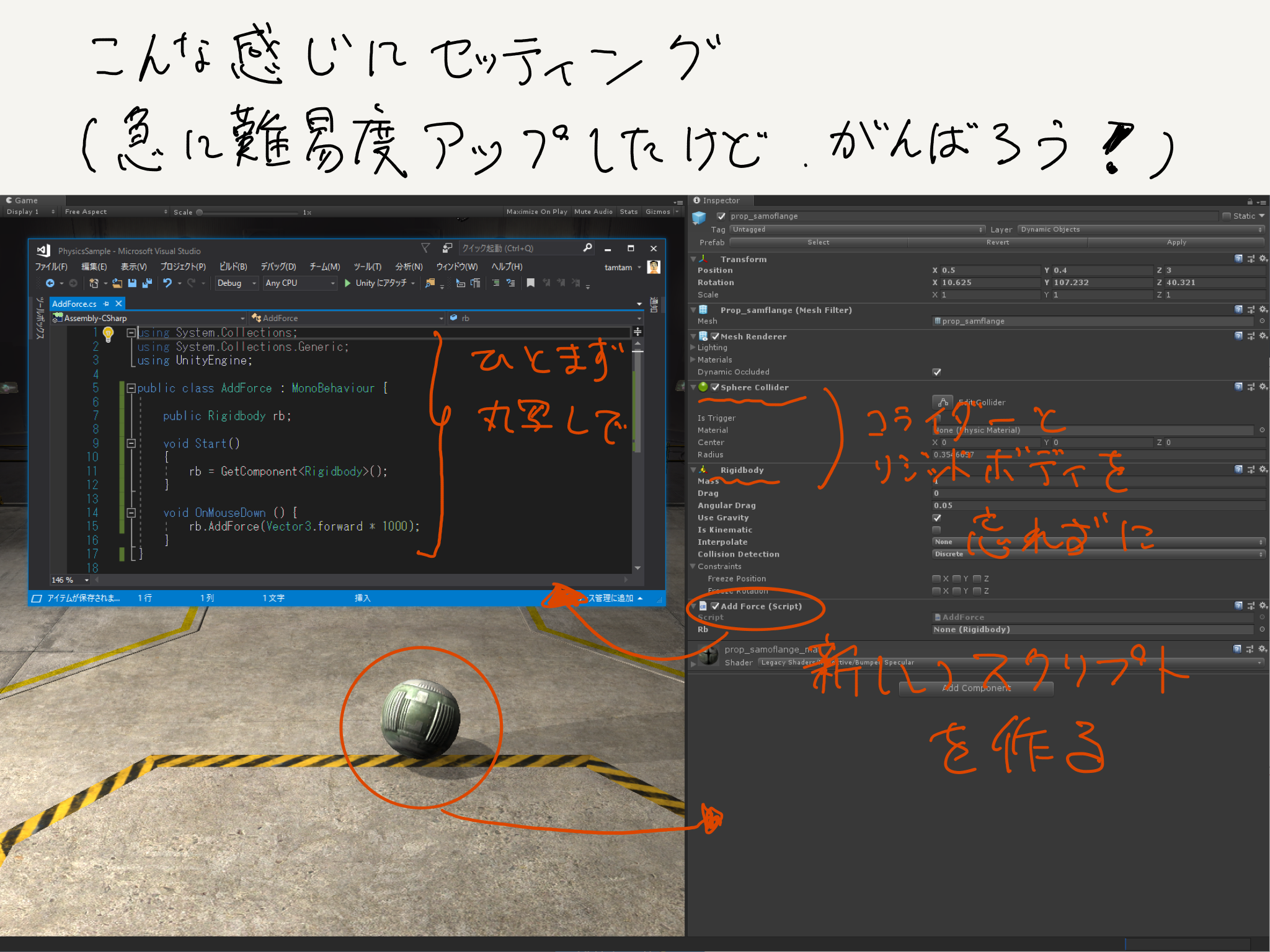1270x952 pixels.
Task: Close the AddForce.cs tab
Action: (x=118, y=304)
